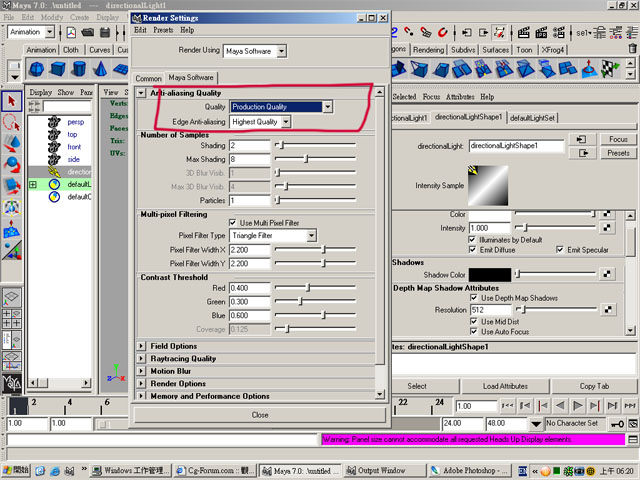Viewport: 640px width, 480px height.
Task: Click Intensity map checker button
Action: [x=607, y=228]
